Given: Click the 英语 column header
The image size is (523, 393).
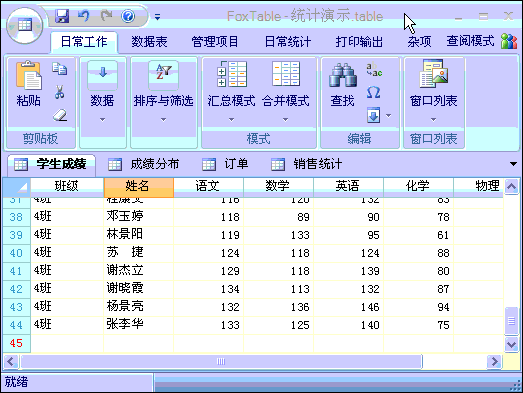Looking at the screenshot, I should (349, 186).
